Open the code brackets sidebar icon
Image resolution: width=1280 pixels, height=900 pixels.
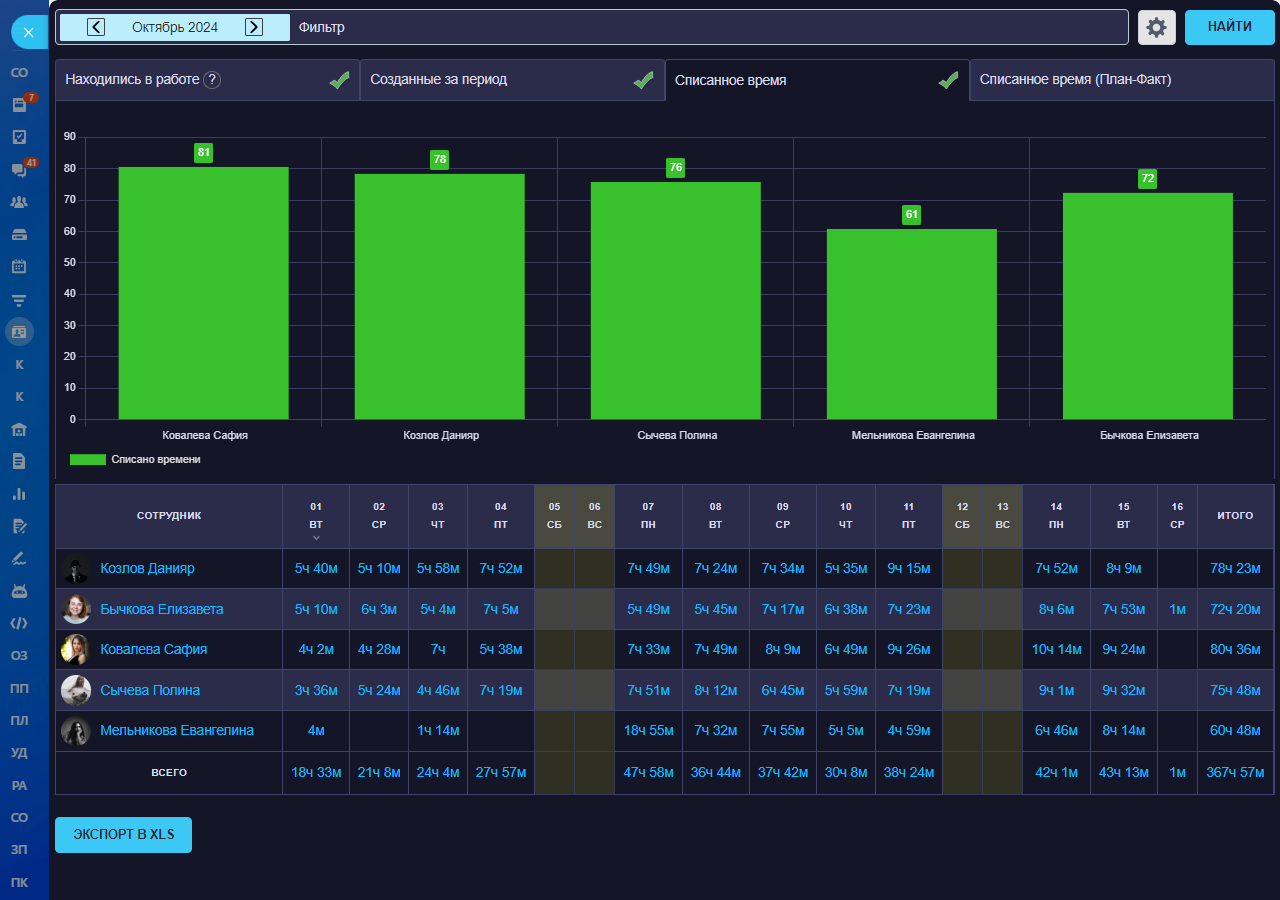pyautogui.click(x=19, y=623)
